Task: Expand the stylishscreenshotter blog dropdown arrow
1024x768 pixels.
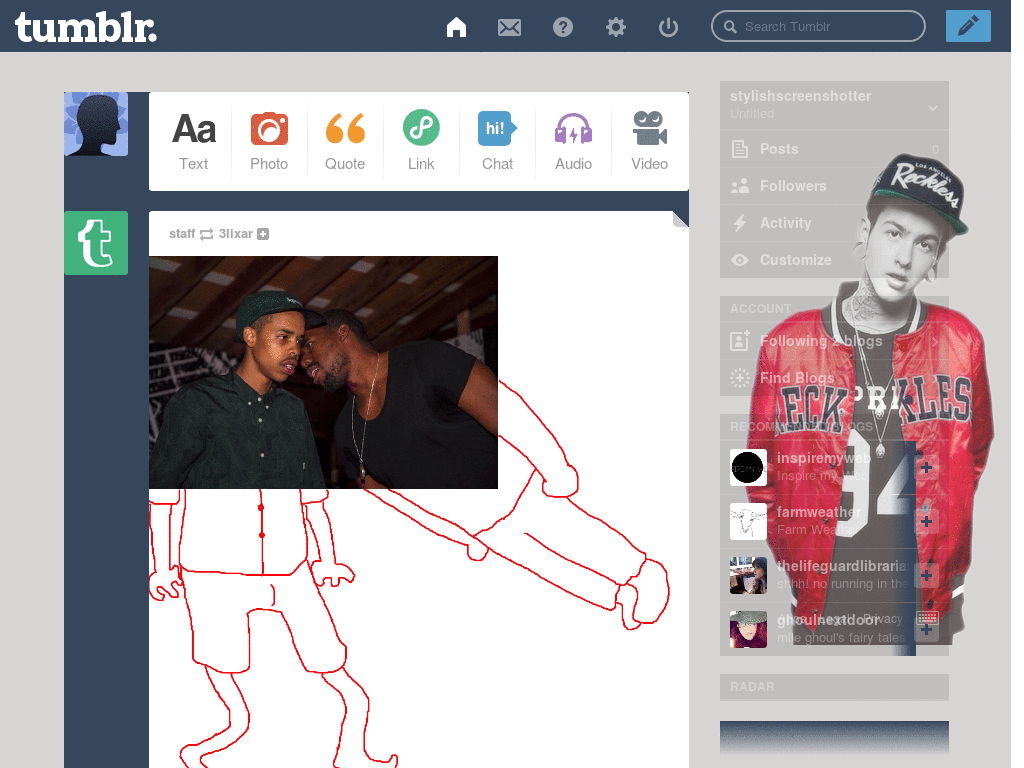Action: 933,108
